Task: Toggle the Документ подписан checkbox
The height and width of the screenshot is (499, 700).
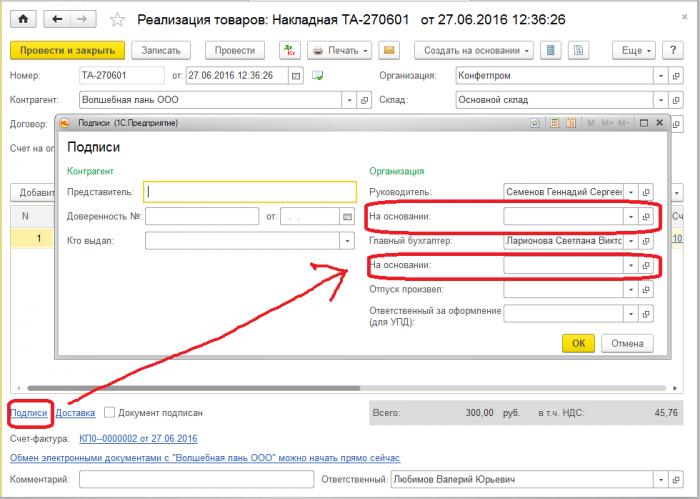Action: click(x=109, y=412)
